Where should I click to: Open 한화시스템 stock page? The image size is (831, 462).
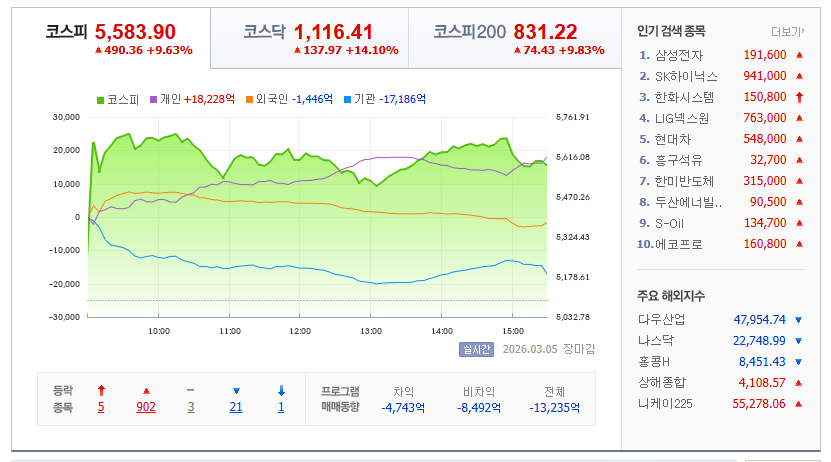684,97
